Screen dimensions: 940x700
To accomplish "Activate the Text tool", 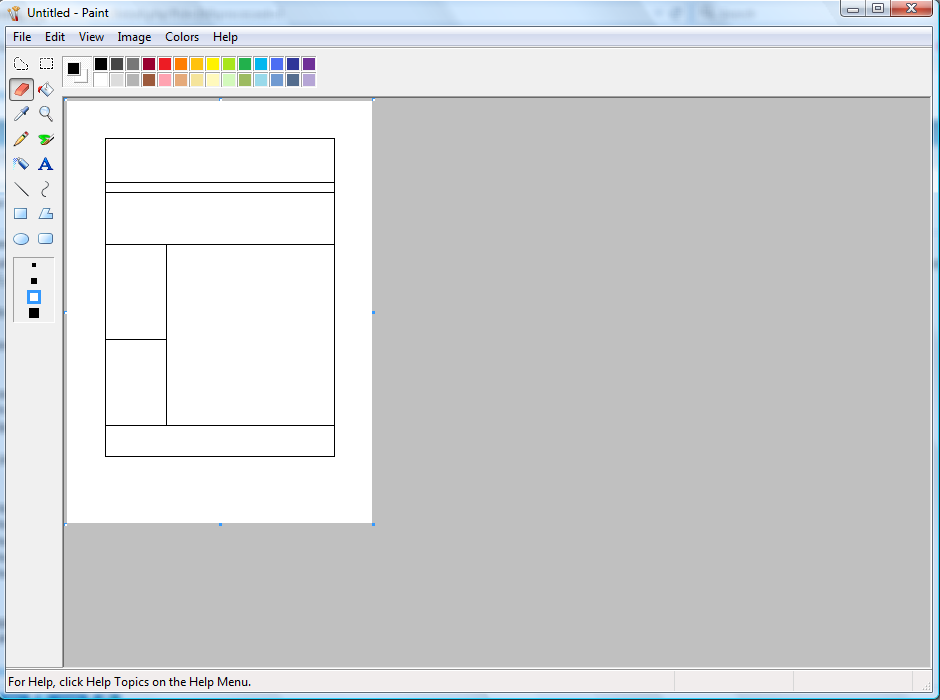I will pos(46,164).
